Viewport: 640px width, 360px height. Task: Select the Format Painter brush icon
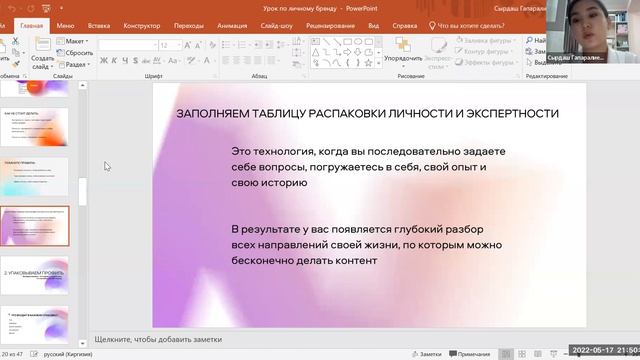16,64
